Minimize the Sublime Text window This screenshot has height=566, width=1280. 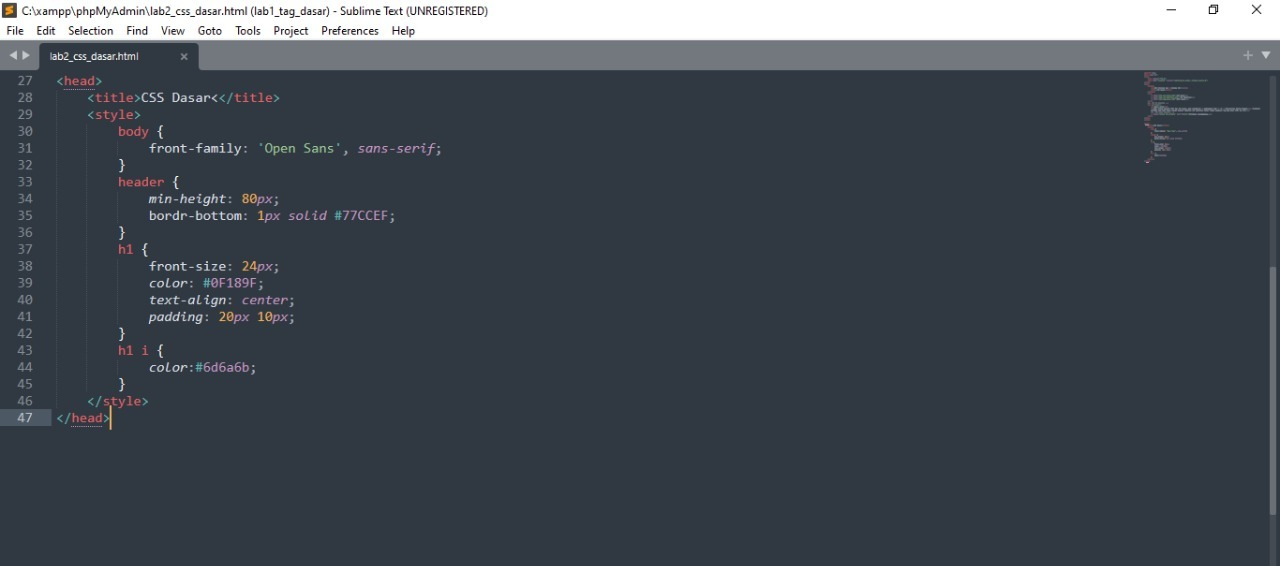coord(1171,10)
